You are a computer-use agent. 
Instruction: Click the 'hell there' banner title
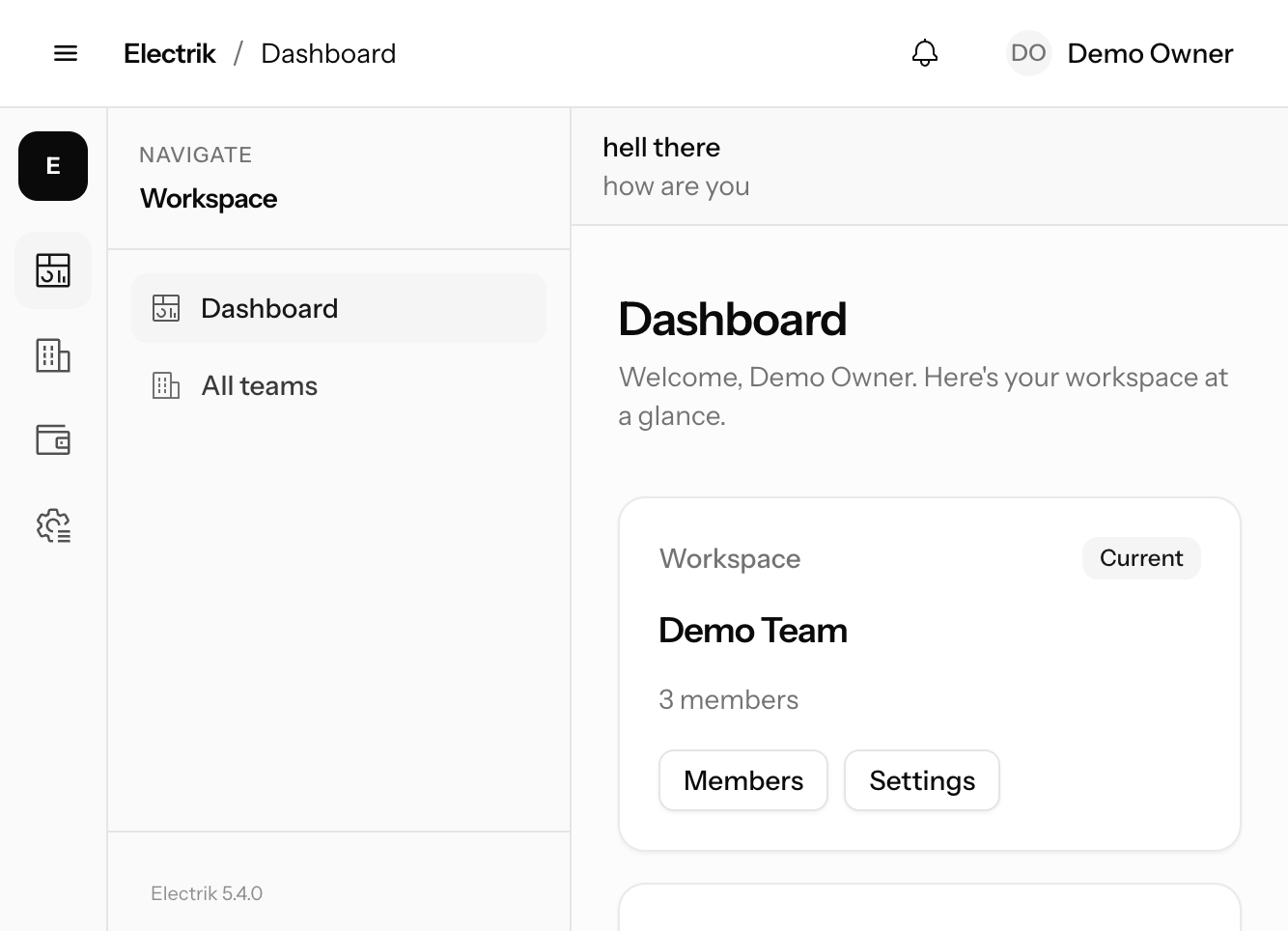pos(661,147)
